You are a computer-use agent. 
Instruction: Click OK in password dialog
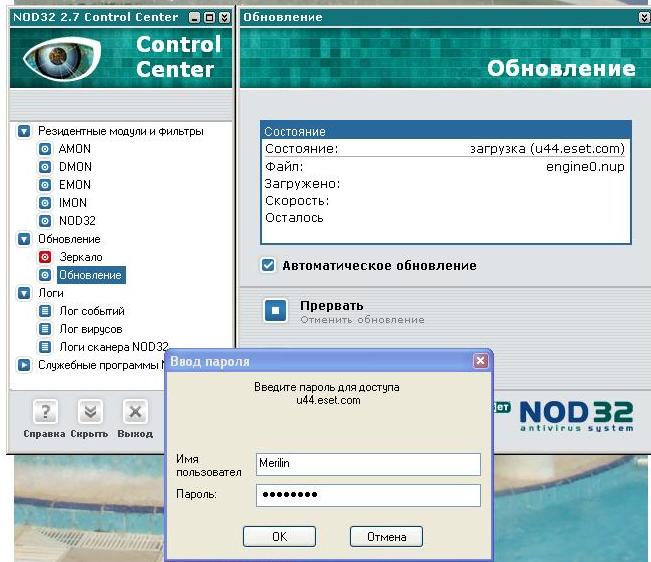279,537
